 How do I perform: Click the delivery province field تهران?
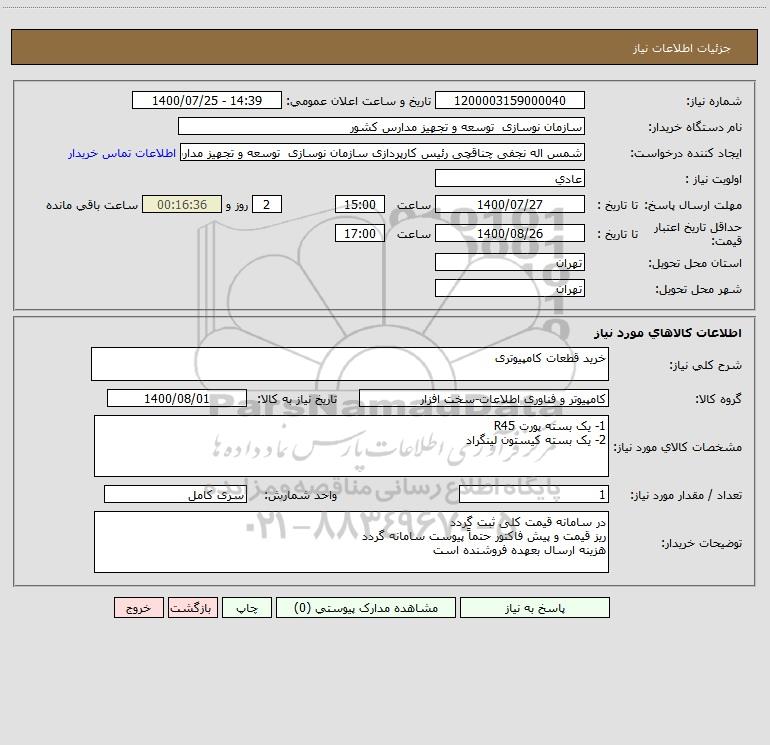point(510,263)
